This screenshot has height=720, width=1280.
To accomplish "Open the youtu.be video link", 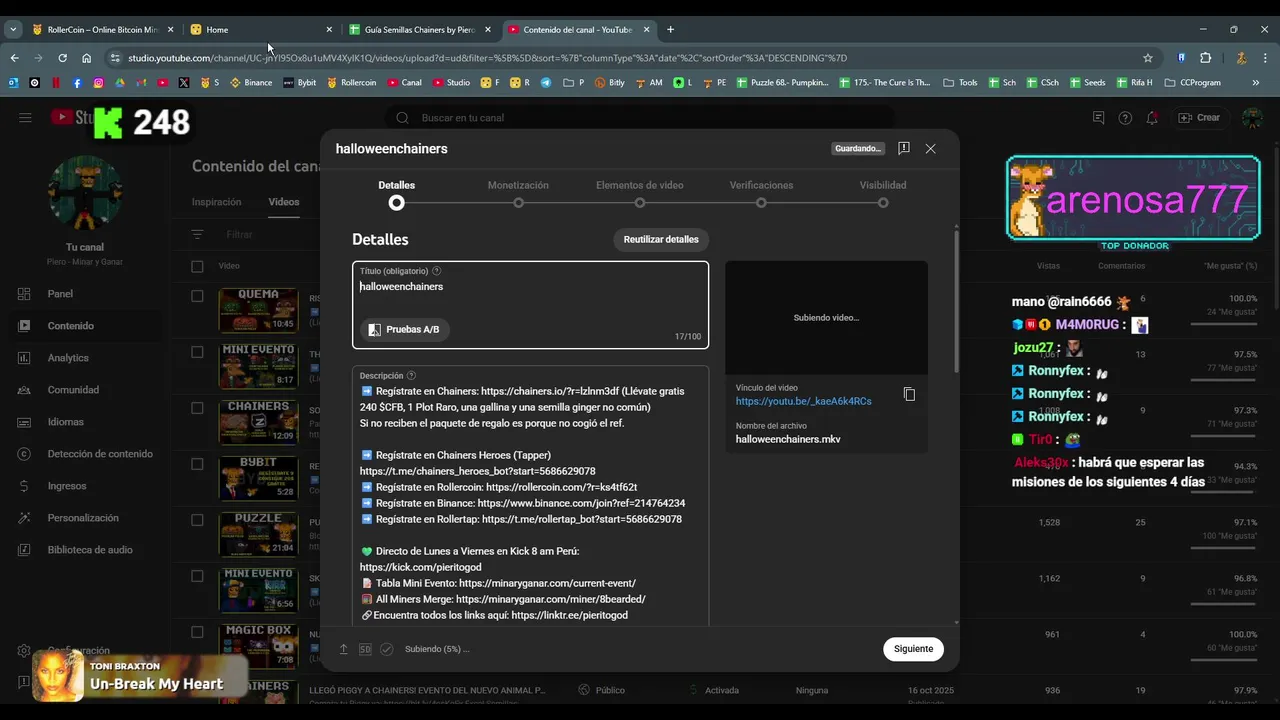I will pyautogui.click(x=803, y=401).
